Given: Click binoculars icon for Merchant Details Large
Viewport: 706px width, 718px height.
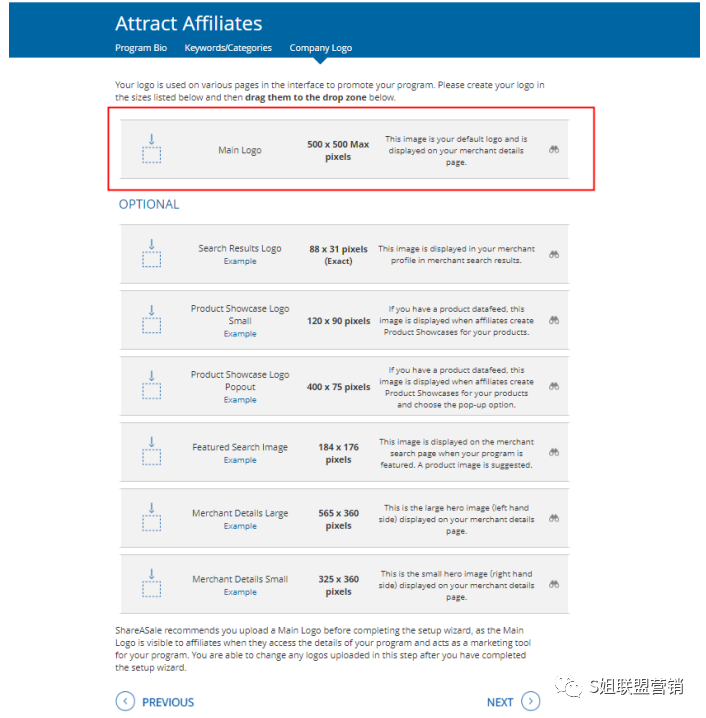Looking at the screenshot, I should click(x=554, y=518).
